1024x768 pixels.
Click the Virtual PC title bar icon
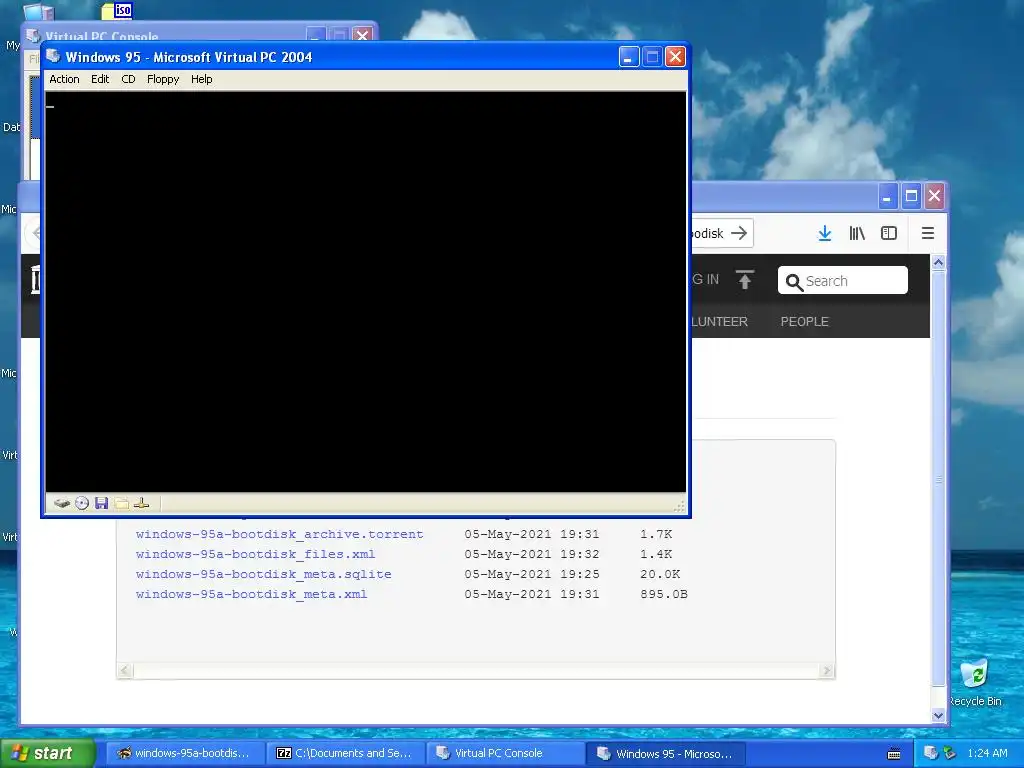tap(54, 56)
